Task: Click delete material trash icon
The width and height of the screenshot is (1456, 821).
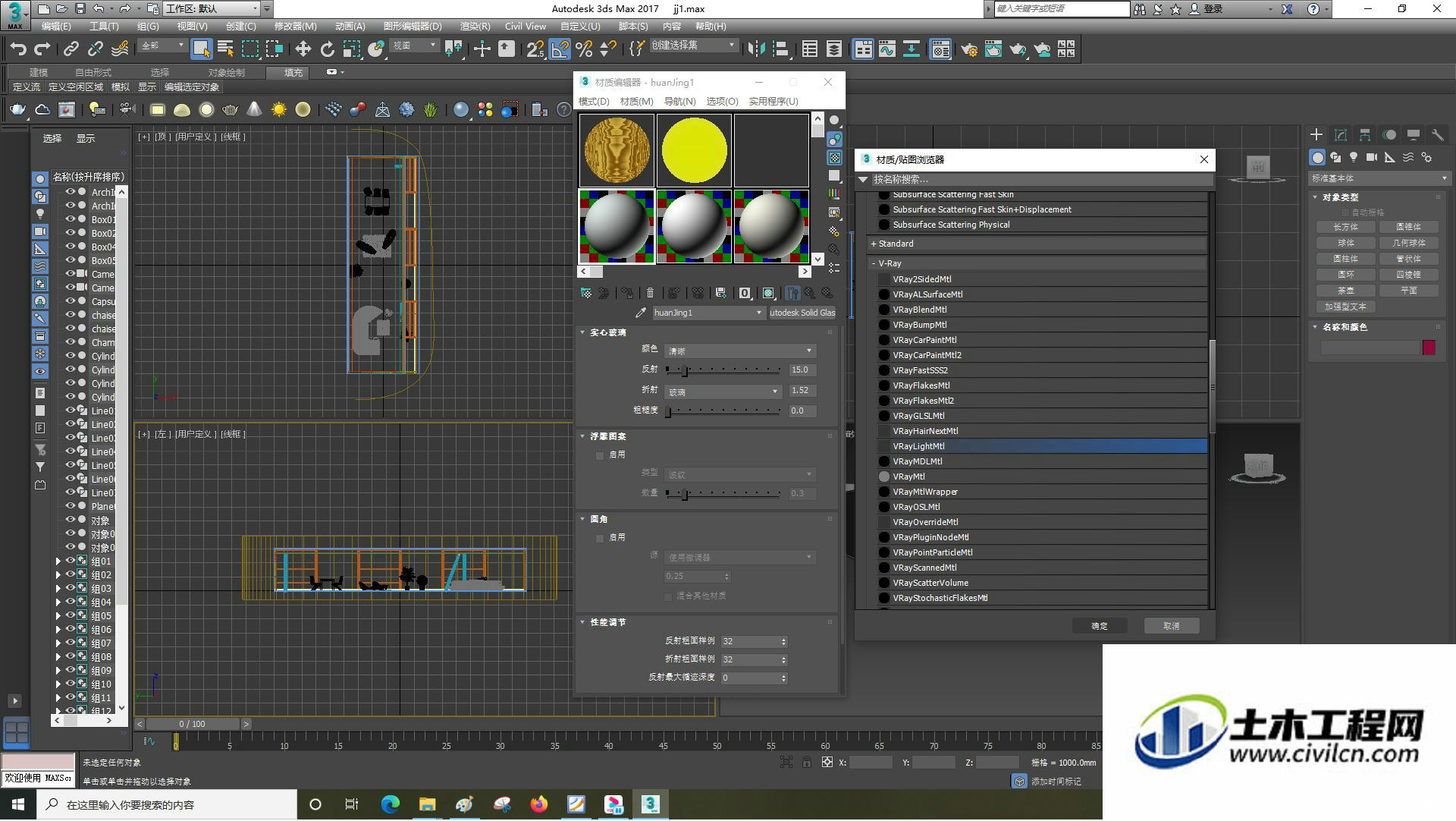Action: click(650, 293)
